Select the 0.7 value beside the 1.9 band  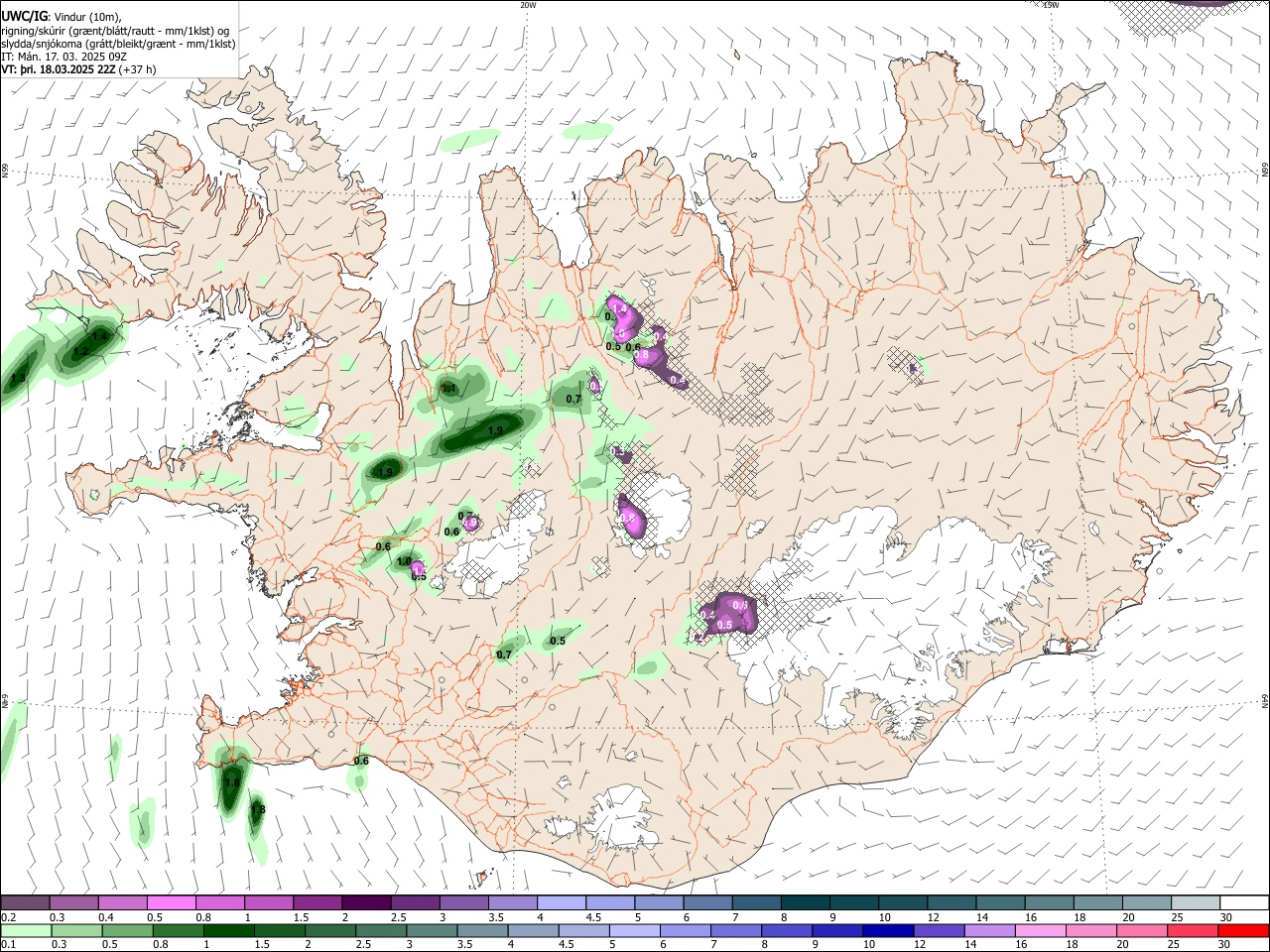[x=573, y=400]
